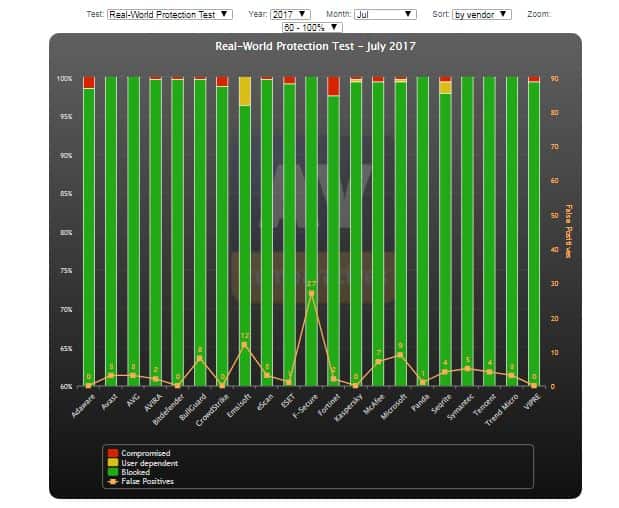This screenshot has width=619, height=508.
Task: Select the Emsisoft false positives point labeled 12
Action: click(244, 345)
